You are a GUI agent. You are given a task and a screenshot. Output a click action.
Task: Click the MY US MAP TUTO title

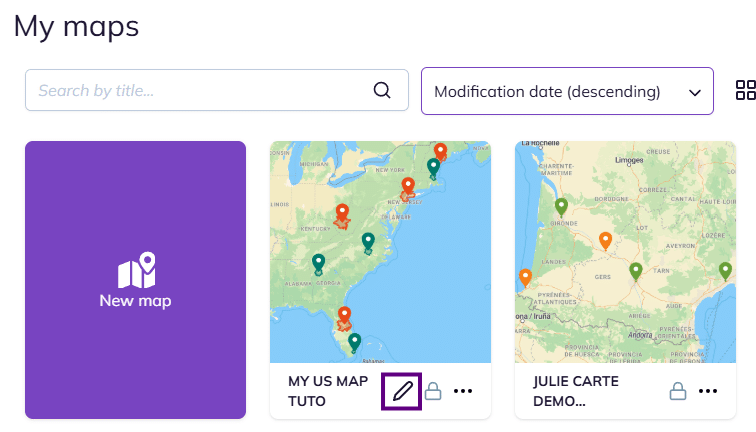[x=328, y=391]
